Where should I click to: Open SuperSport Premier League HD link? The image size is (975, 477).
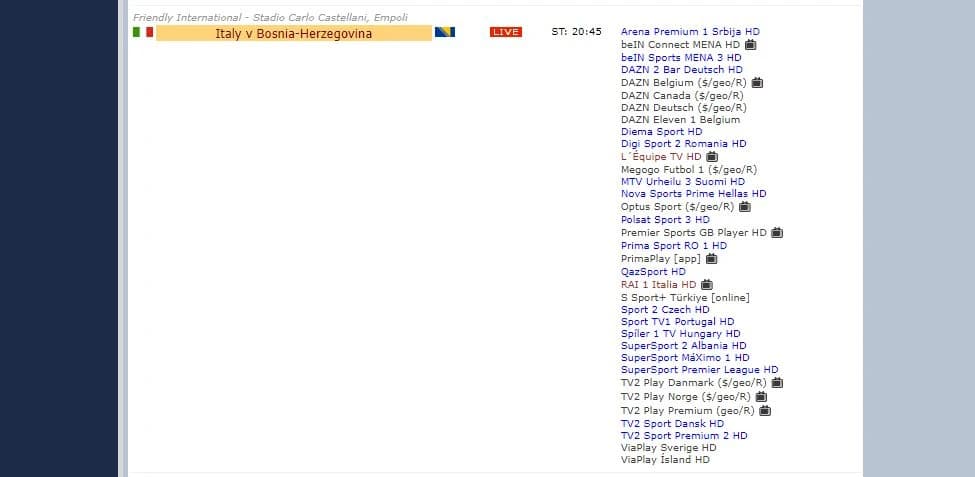tap(700, 370)
